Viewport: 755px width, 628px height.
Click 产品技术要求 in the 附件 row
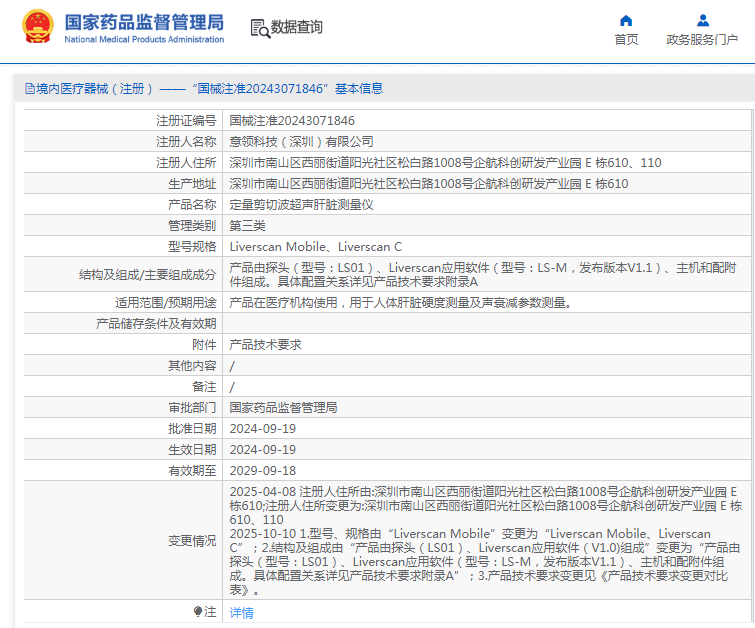[265, 344]
